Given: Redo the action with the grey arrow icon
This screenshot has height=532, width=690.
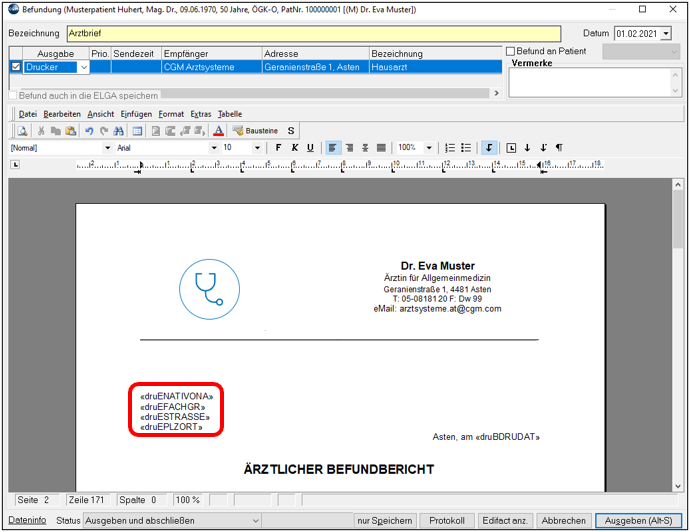Looking at the screenshot, I should pos(104,131).
